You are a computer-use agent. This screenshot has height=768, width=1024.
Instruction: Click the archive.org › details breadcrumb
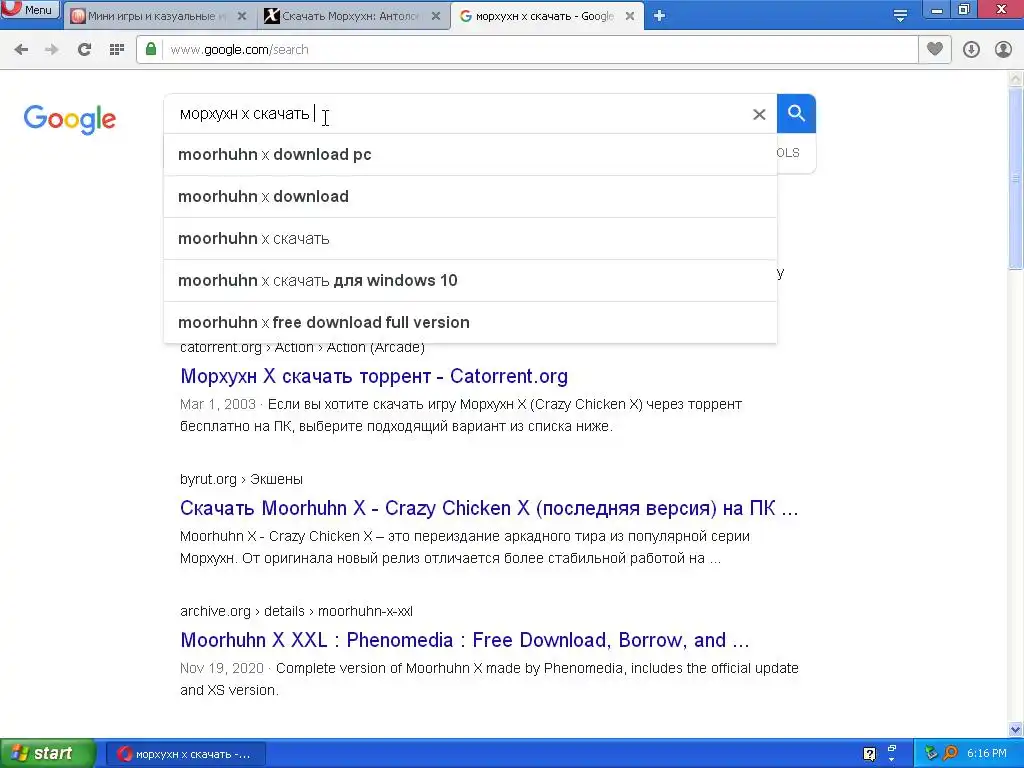(296, 611)
